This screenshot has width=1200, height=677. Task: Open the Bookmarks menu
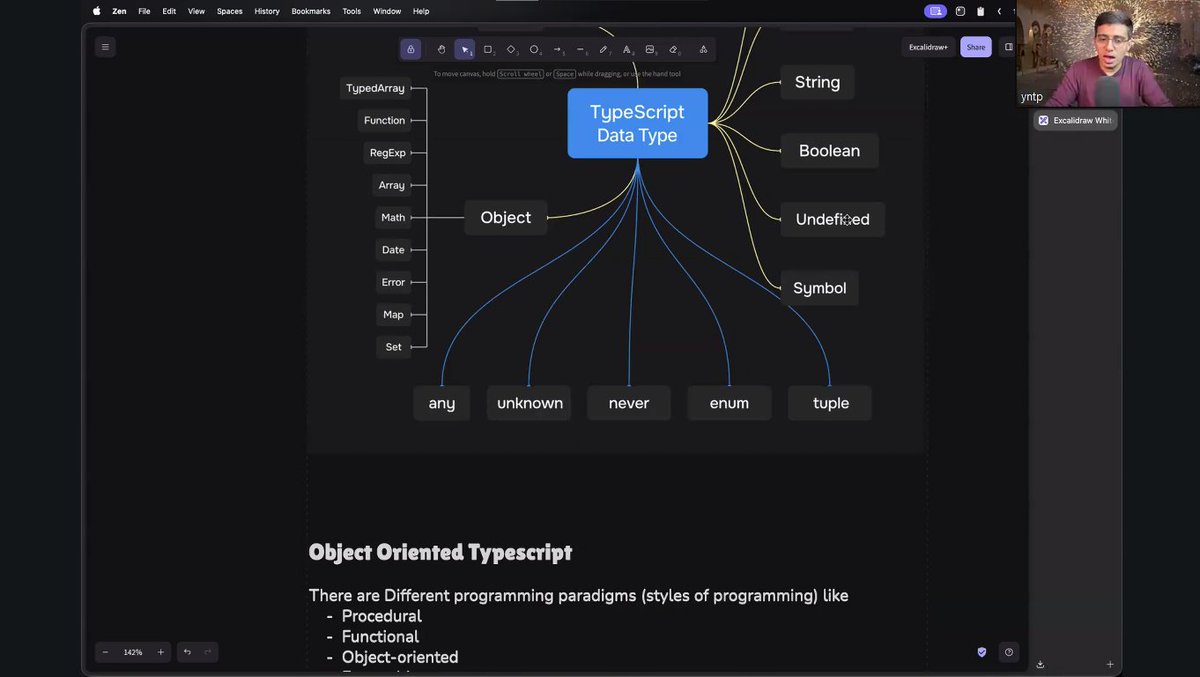[x=311, y=11]
